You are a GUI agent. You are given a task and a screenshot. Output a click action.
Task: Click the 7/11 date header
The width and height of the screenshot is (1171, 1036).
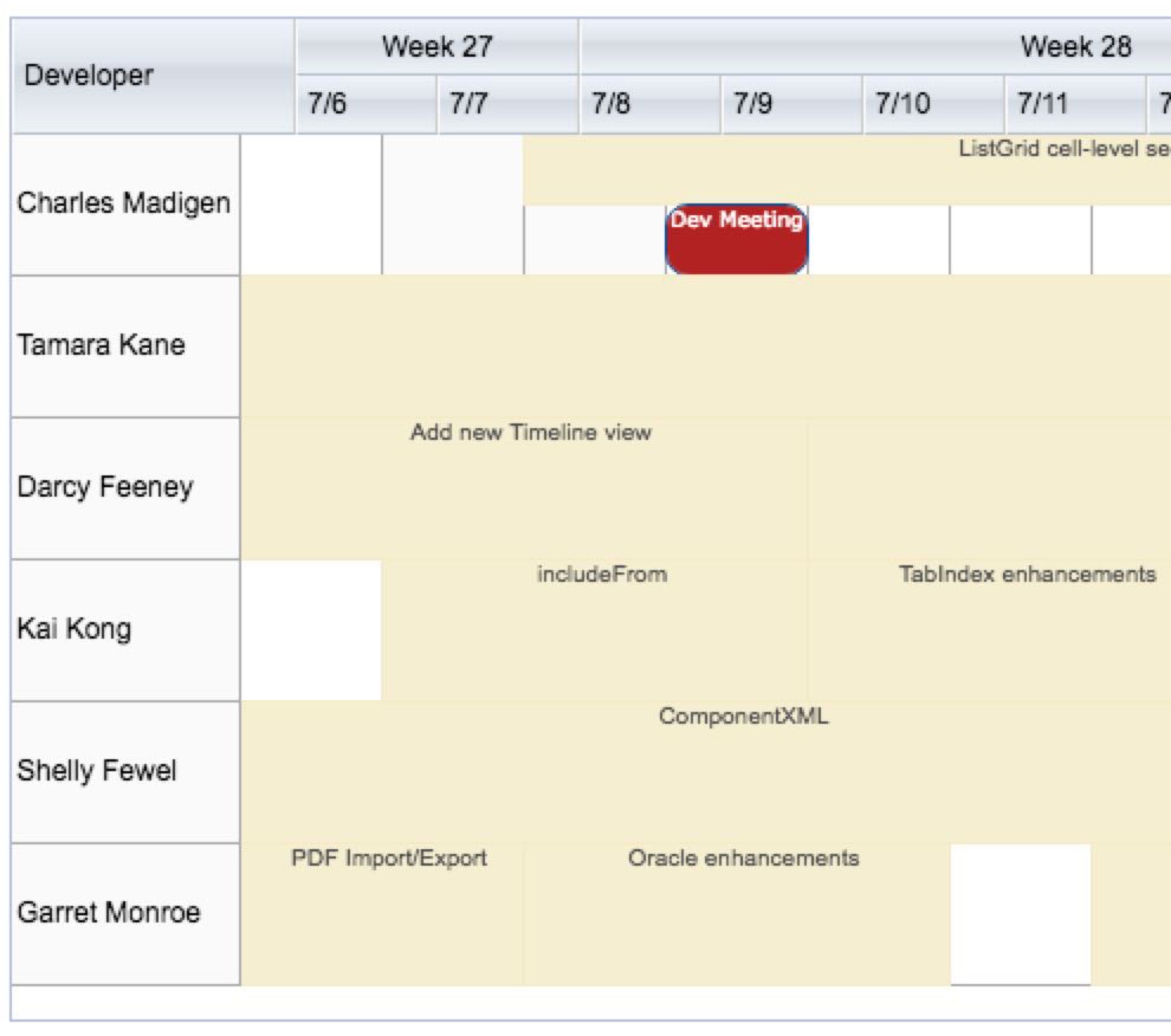coord(1075,104)
